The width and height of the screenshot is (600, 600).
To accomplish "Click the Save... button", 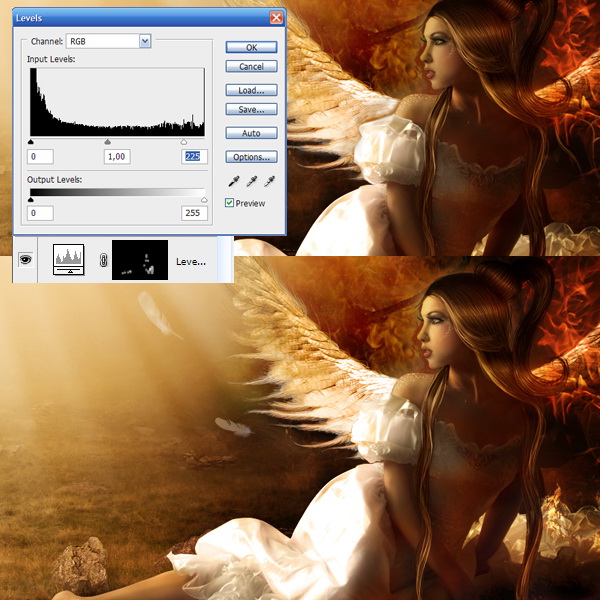I will (251, 109).
